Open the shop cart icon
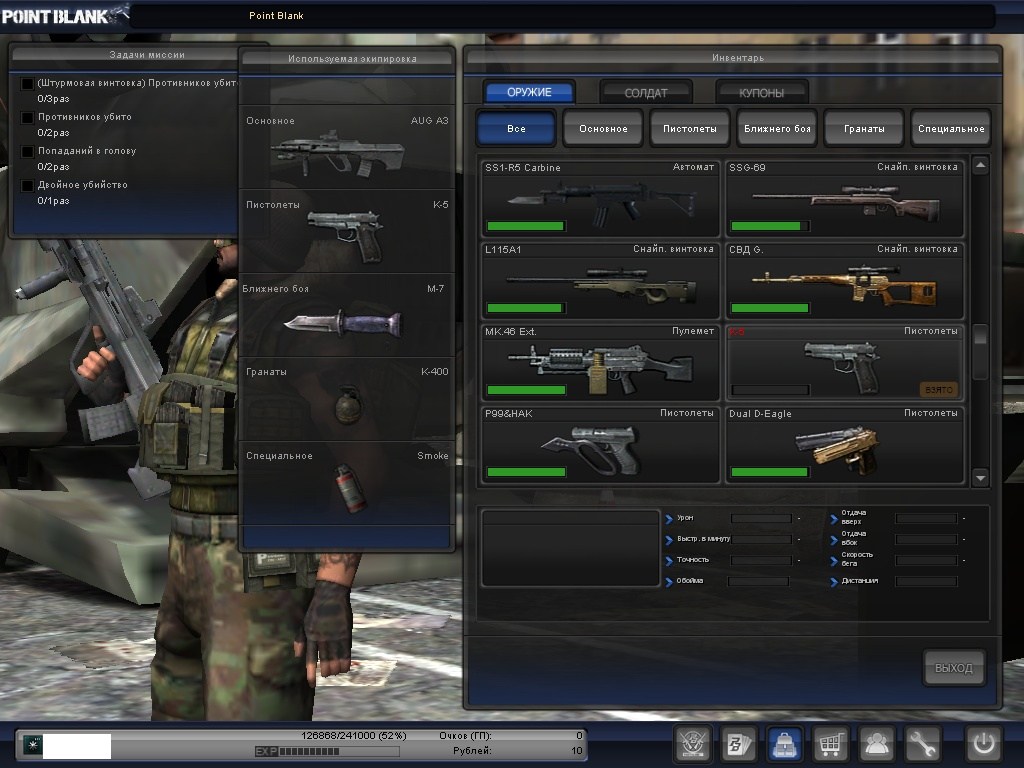1024x768 pixels. point(830,743)
